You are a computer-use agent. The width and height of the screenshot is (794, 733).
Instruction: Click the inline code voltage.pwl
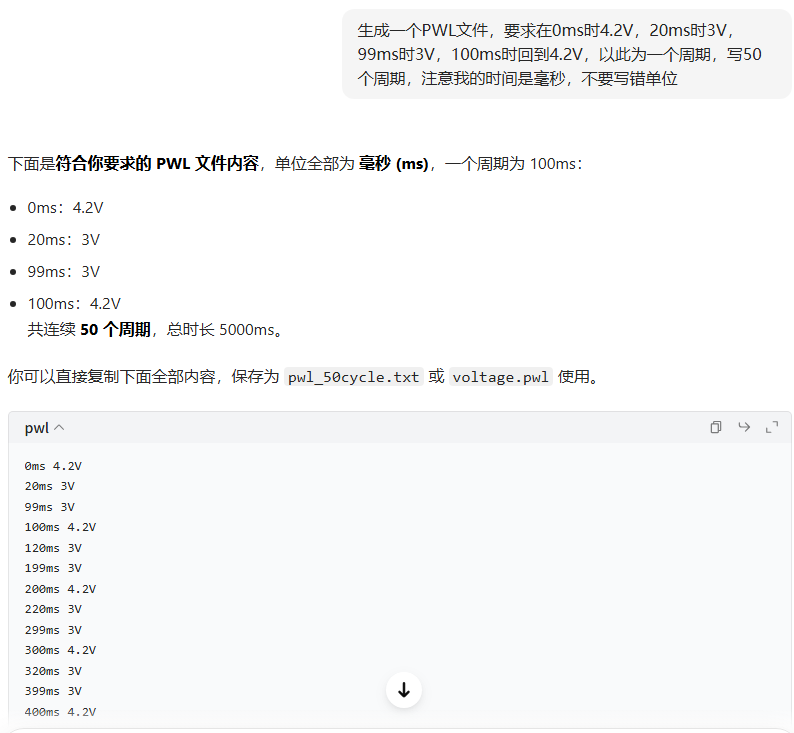coord(500,377)
